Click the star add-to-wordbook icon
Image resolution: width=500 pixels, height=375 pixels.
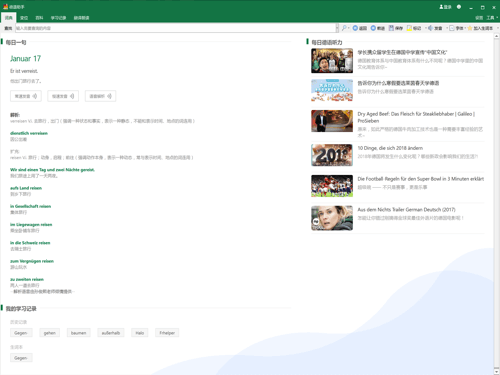point(470,28)
